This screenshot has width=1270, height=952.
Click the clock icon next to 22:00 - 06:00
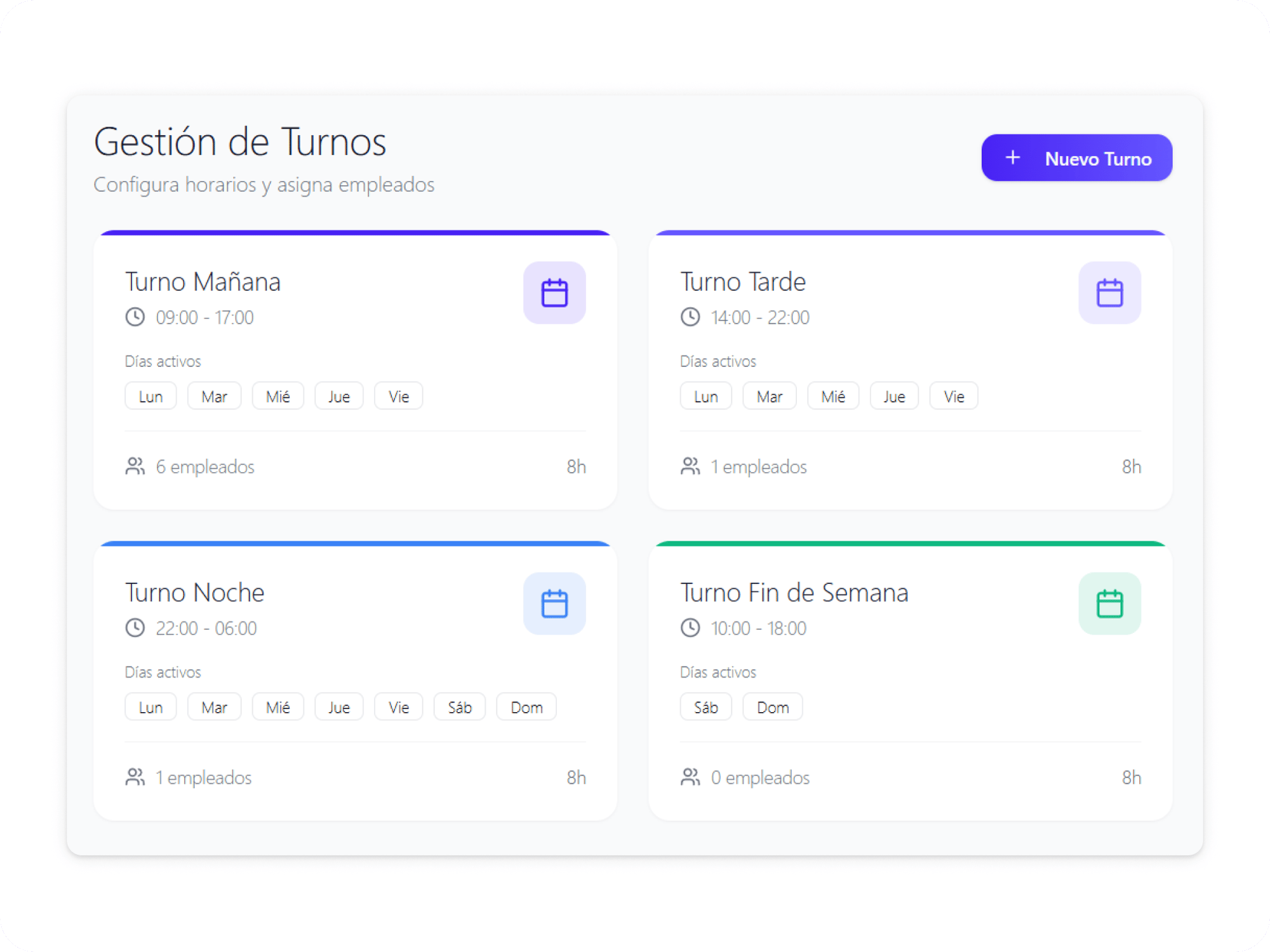(x=135, y=628)
